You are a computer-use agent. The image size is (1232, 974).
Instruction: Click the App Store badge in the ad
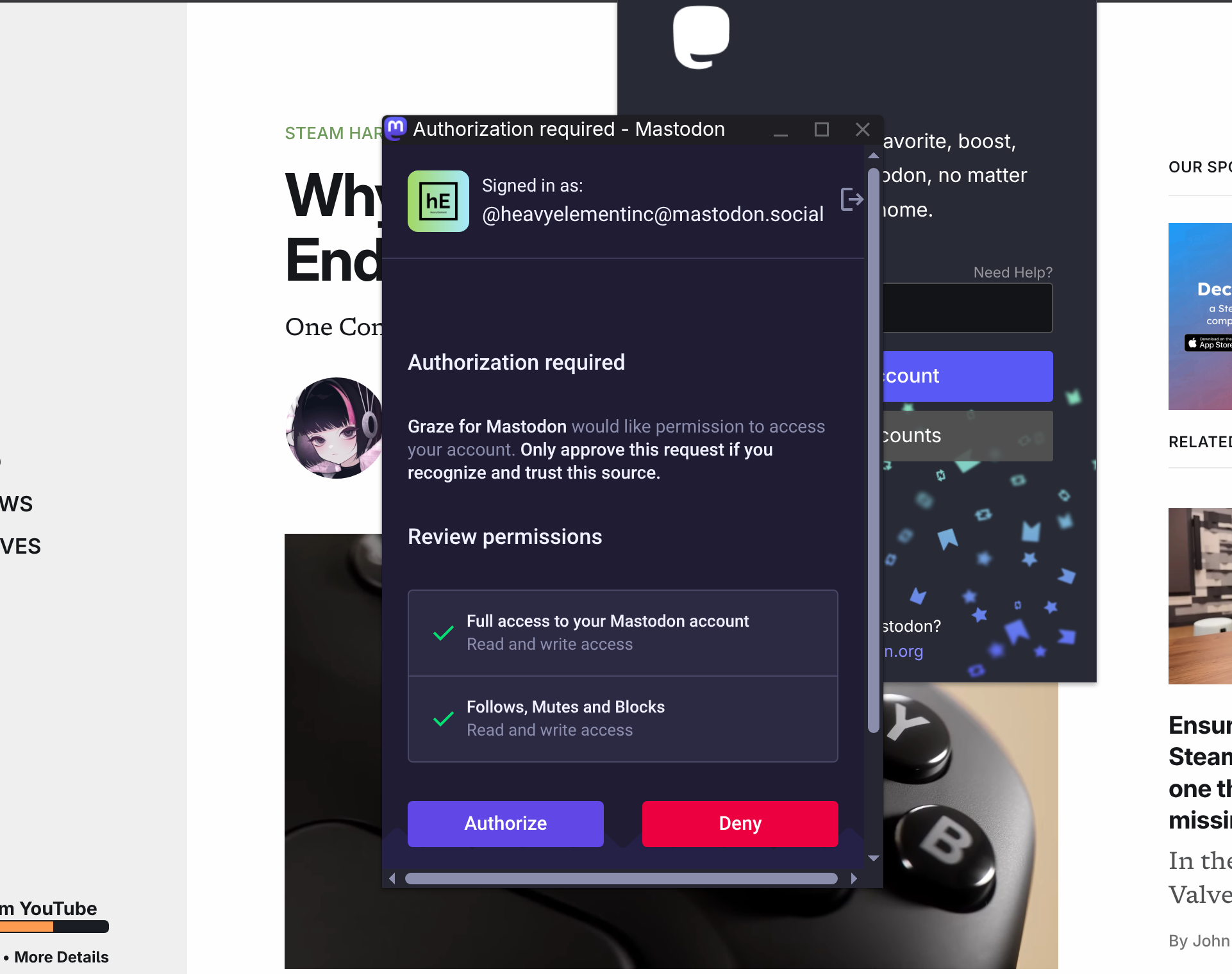pyautogui.click(x=1208, y=343)
